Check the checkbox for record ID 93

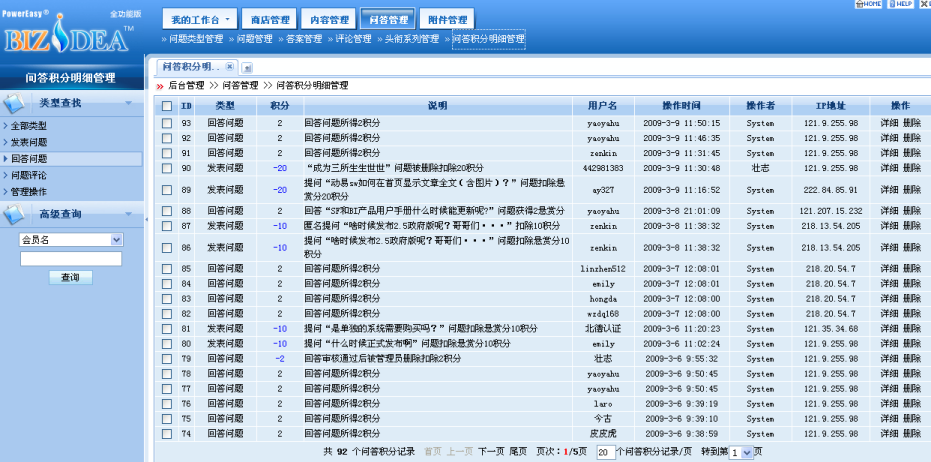167,123
